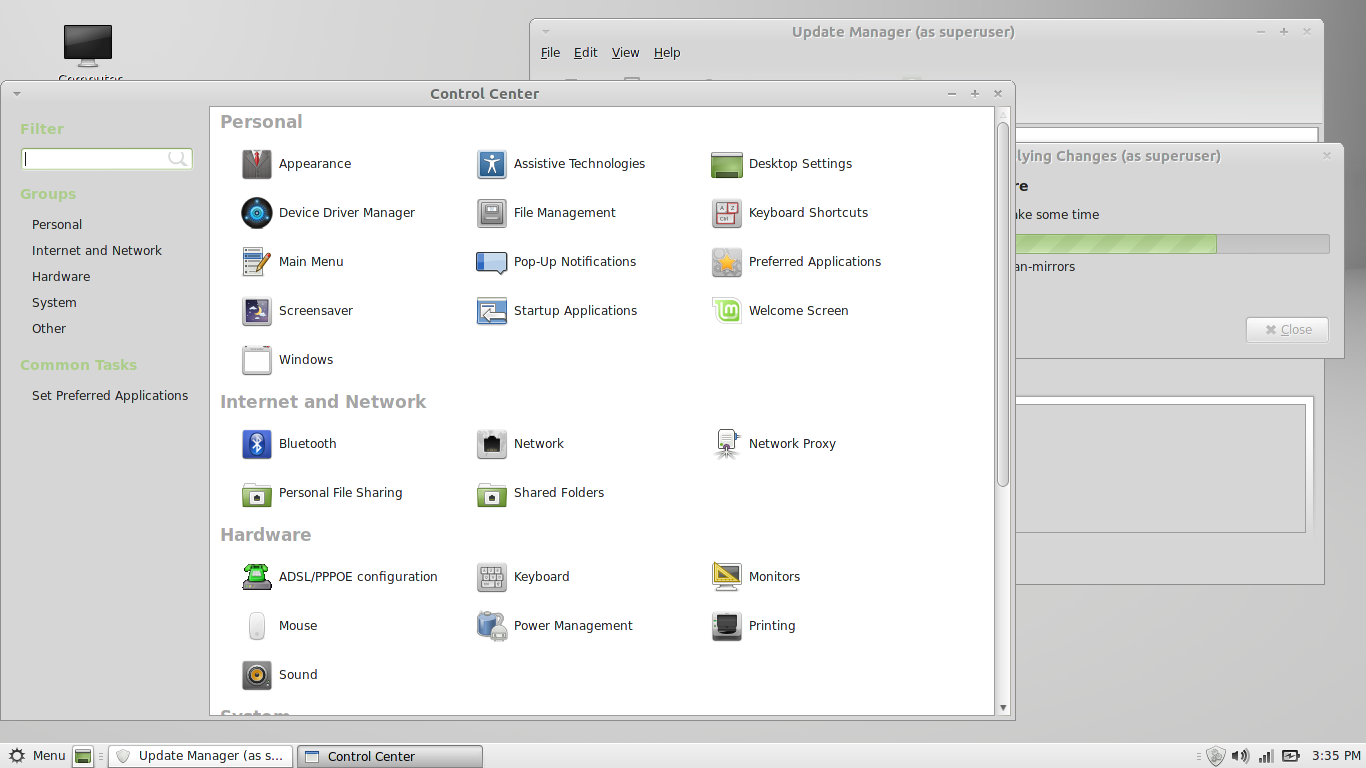This screenshot has height=768, width=1366.
Task: Open Power Management settings
Action: (492, 626)
